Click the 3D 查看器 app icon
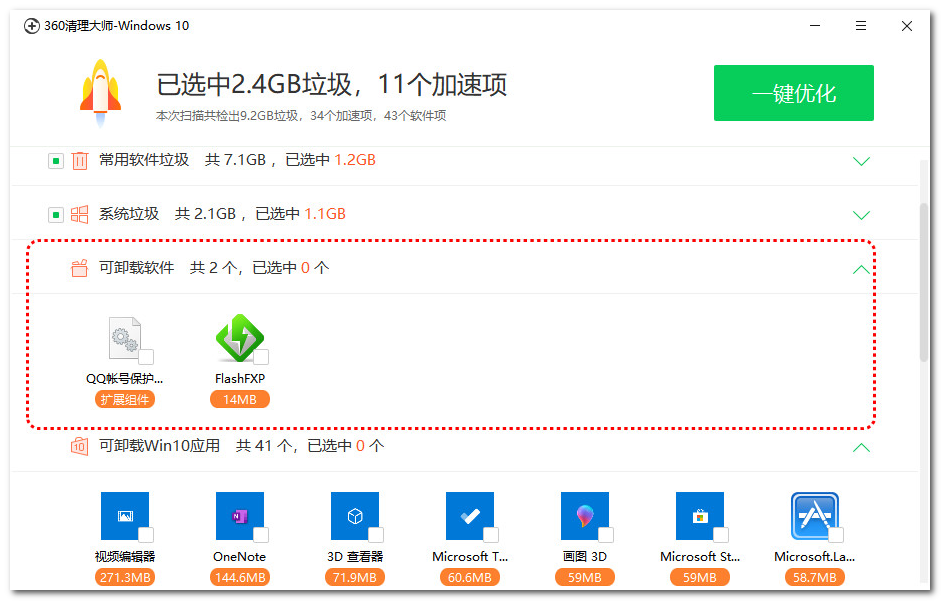Image resolution: width=941 pixels, height=601 pixels. (x=355, y=516)
